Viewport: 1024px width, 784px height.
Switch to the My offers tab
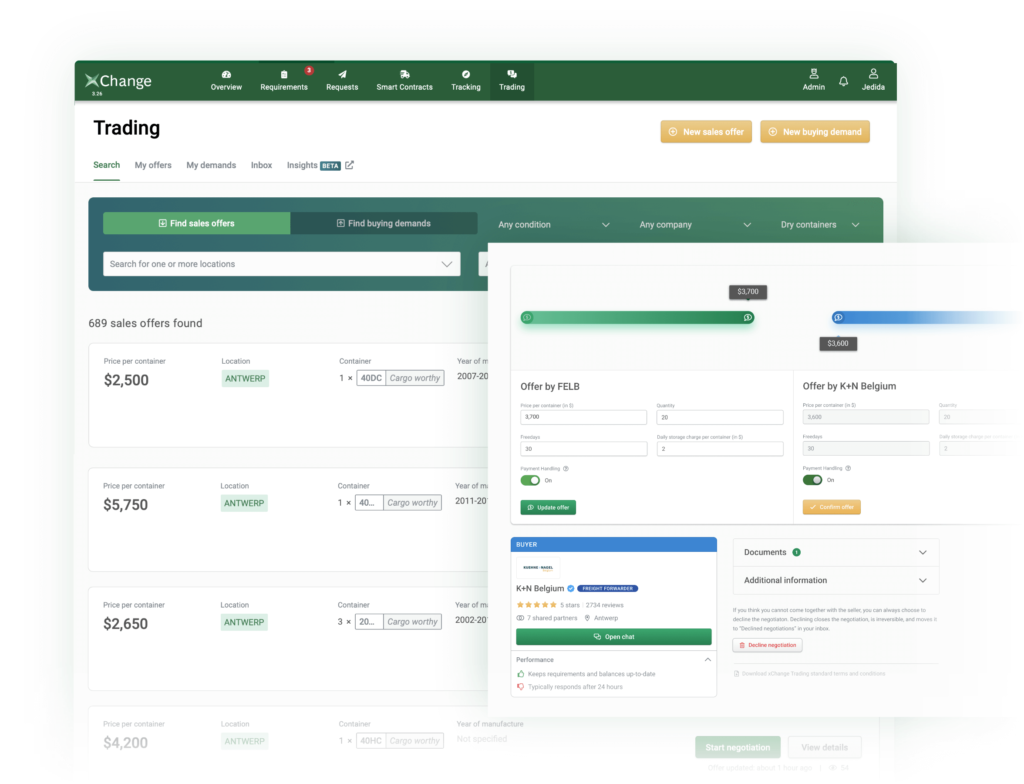click(153, 165)
